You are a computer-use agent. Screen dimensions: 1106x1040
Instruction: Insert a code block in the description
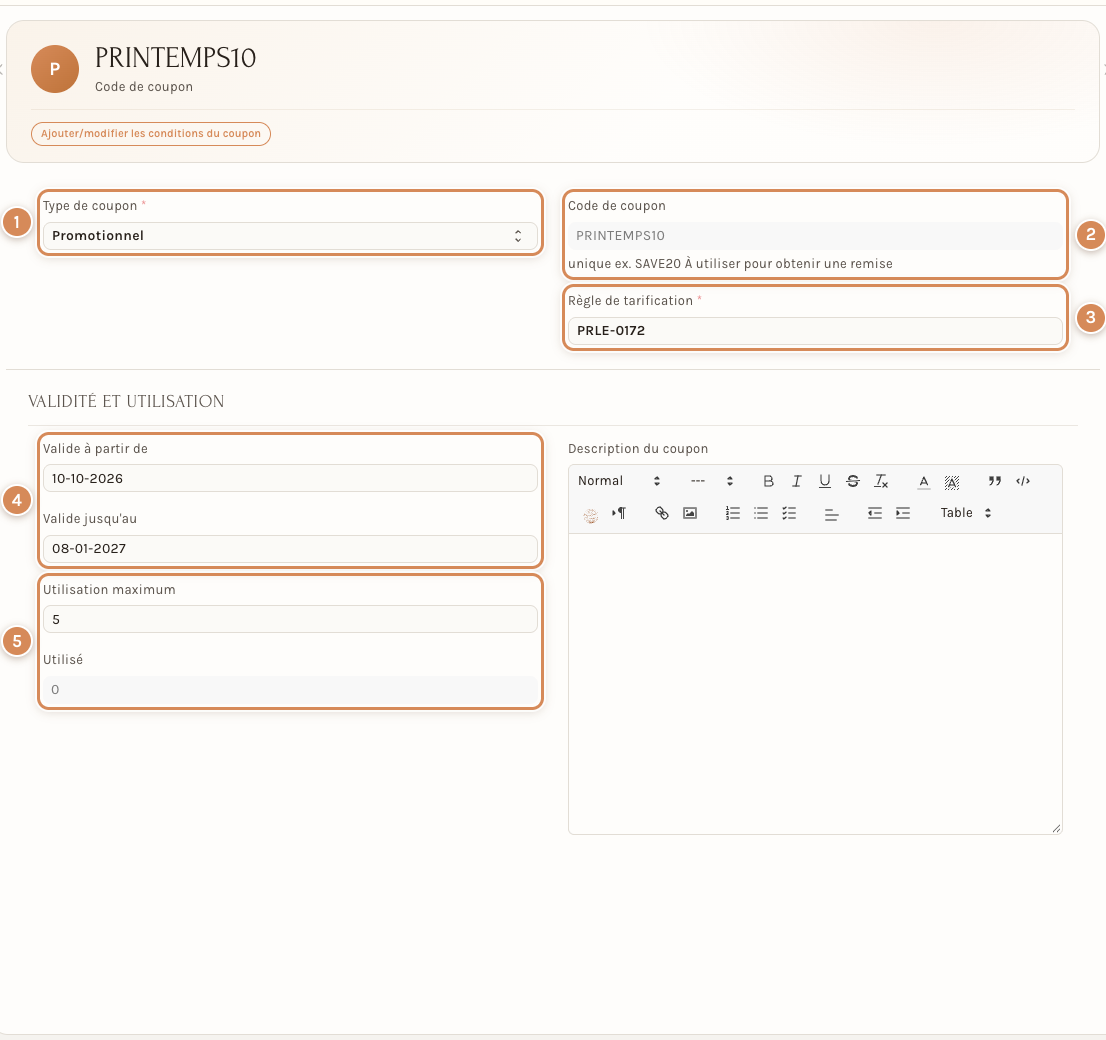pos(1023,481)
